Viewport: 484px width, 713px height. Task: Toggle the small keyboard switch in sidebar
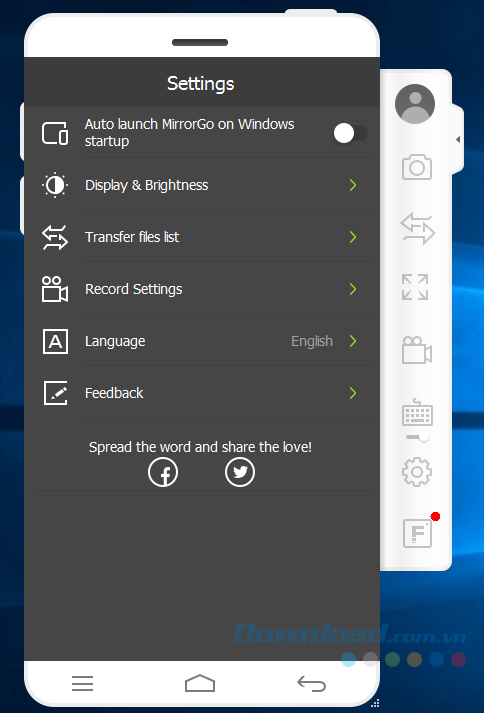(x=418, y=437)
